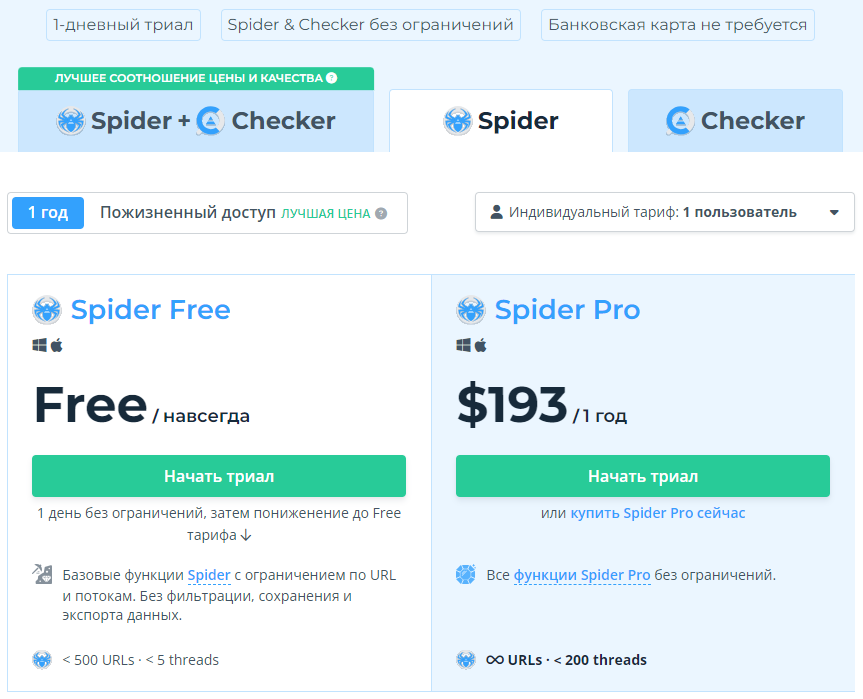
Task: Select the Spider tab
Action: pyautogui.click(x=500, y=121)
